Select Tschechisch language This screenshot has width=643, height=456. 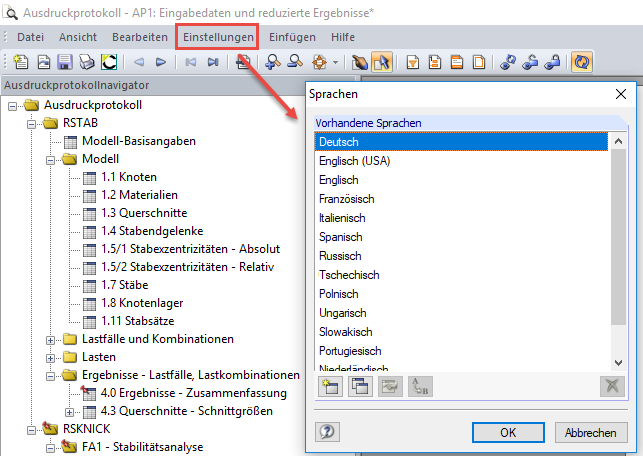click(461, 275)
